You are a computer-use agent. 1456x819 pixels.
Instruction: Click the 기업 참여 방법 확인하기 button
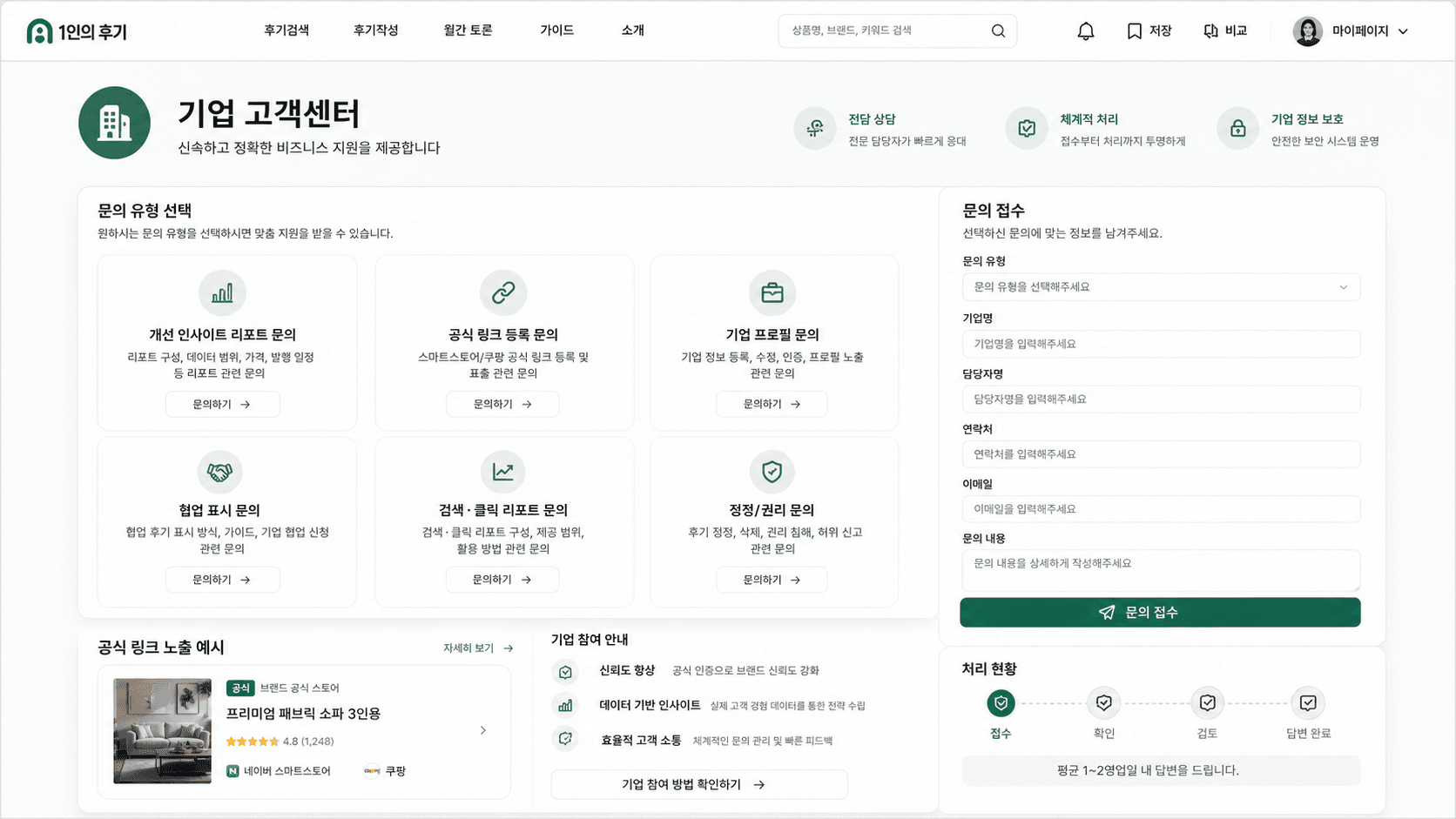699,785
